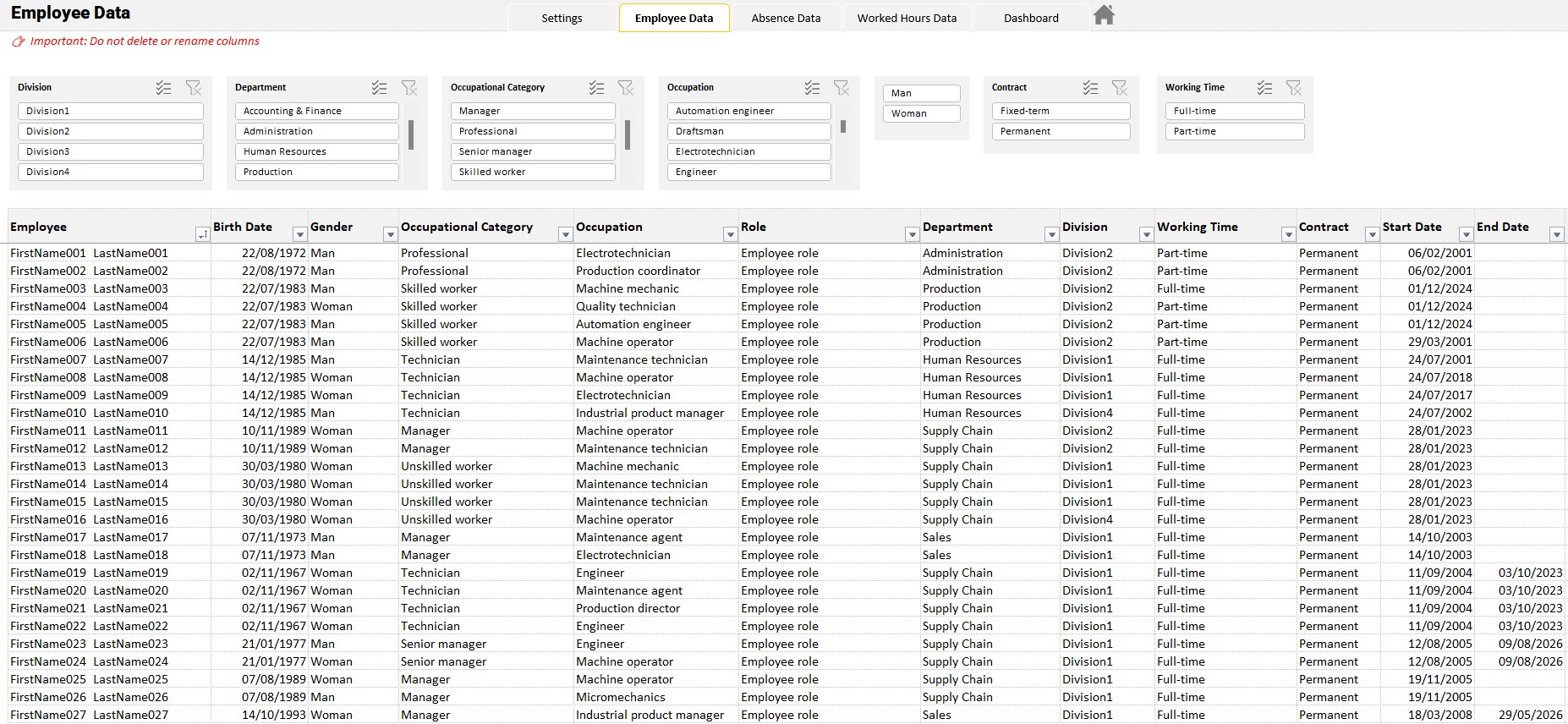Image resolution: width=1568 pixels, height=724 pixels.
Task: Clear filter on Department slicer
Action: [409, 88]
